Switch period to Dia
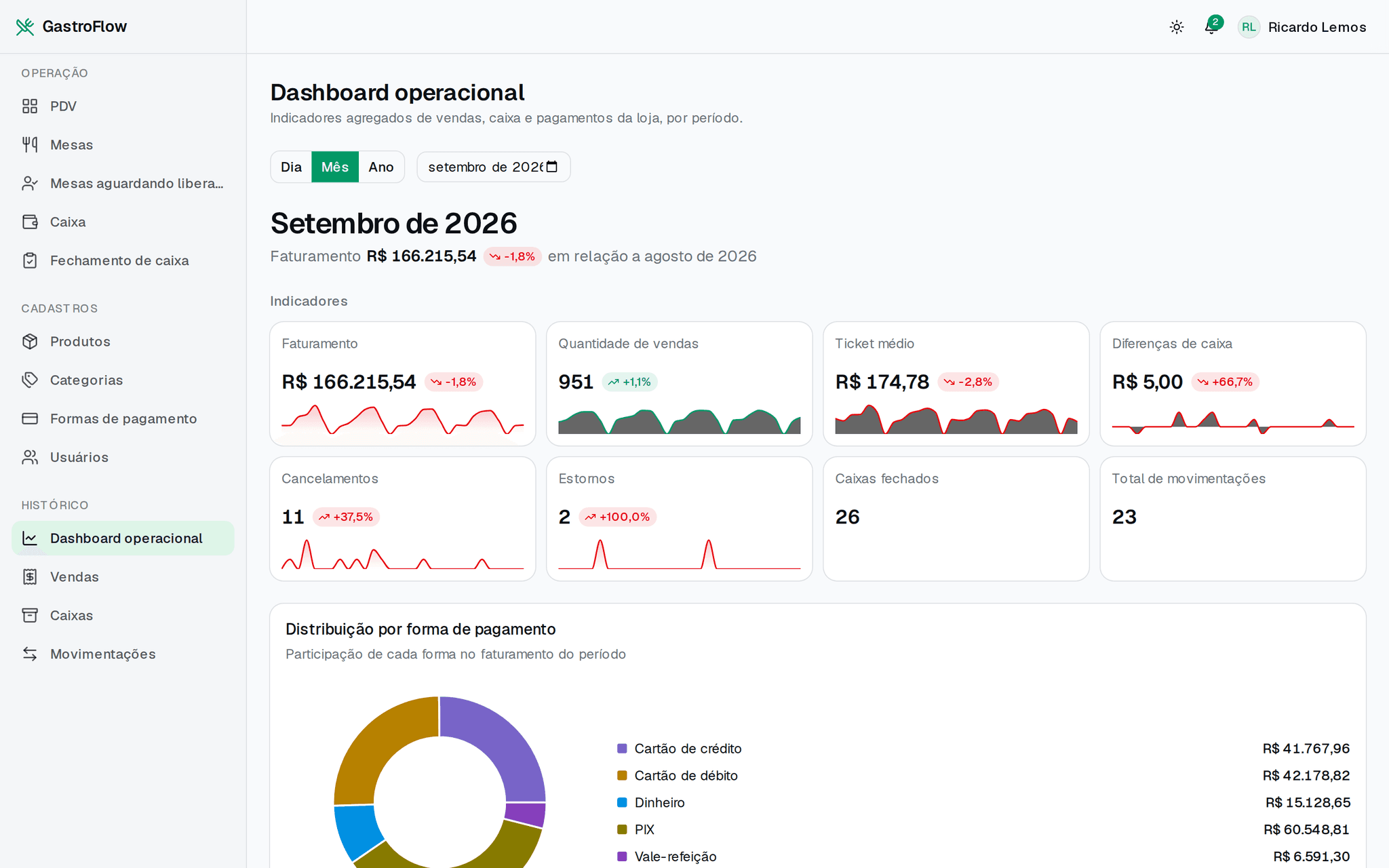 click(x=291, y=167)
